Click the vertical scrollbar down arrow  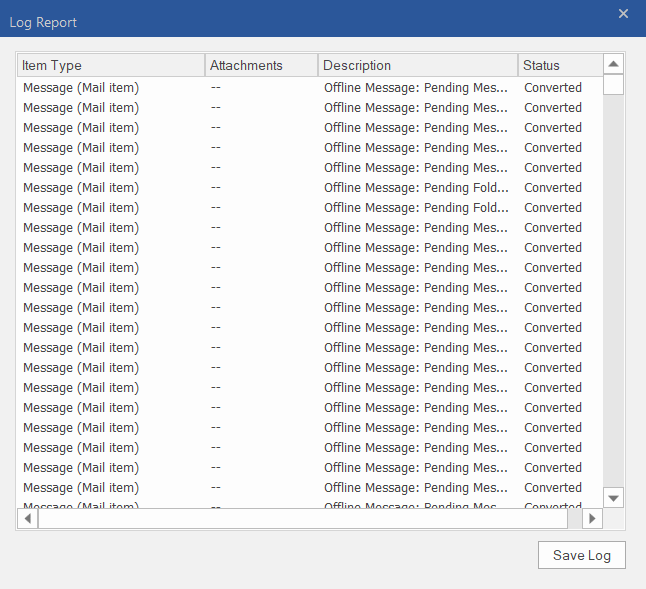(613, 498)
